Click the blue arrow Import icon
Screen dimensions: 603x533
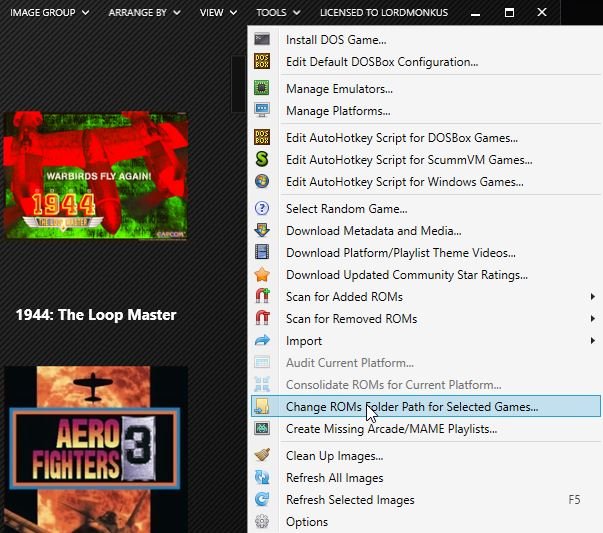pos(262,340)
